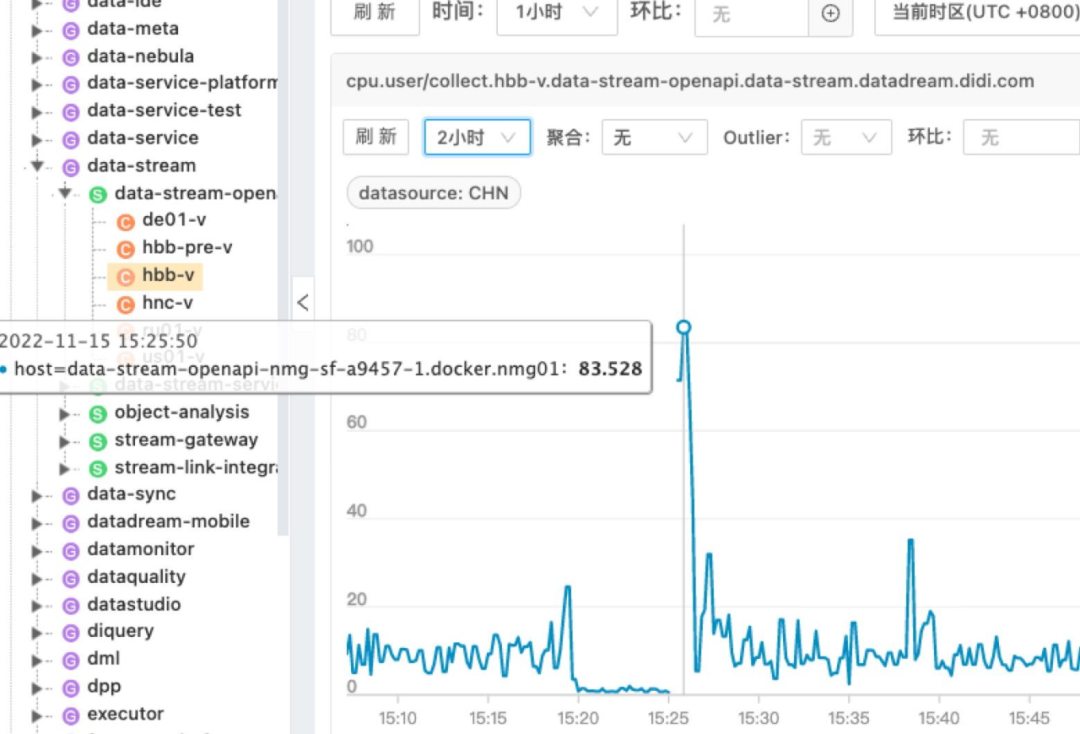Viewport: 1080px width, 734px height.
Task: Click the orange icon beside hbb-pre-v
Action: (125, 249)
